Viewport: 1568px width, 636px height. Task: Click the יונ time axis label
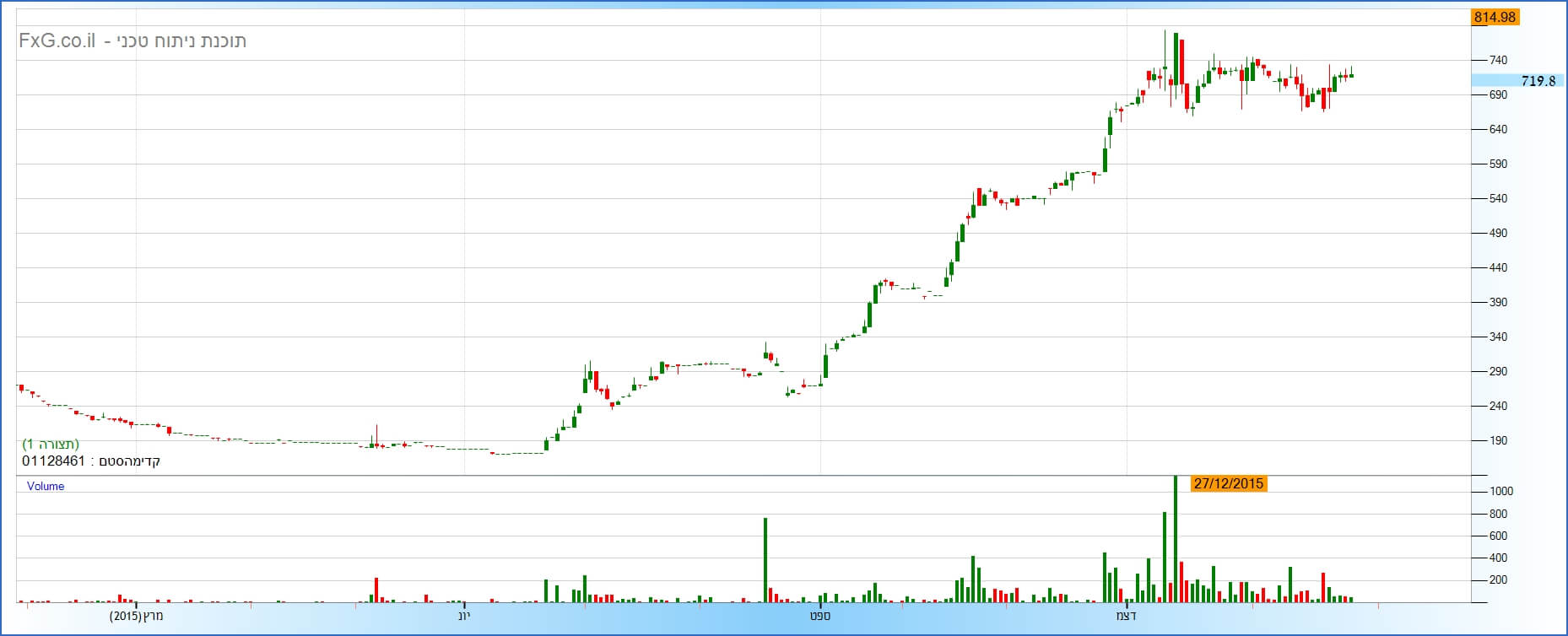pos(464,617)
